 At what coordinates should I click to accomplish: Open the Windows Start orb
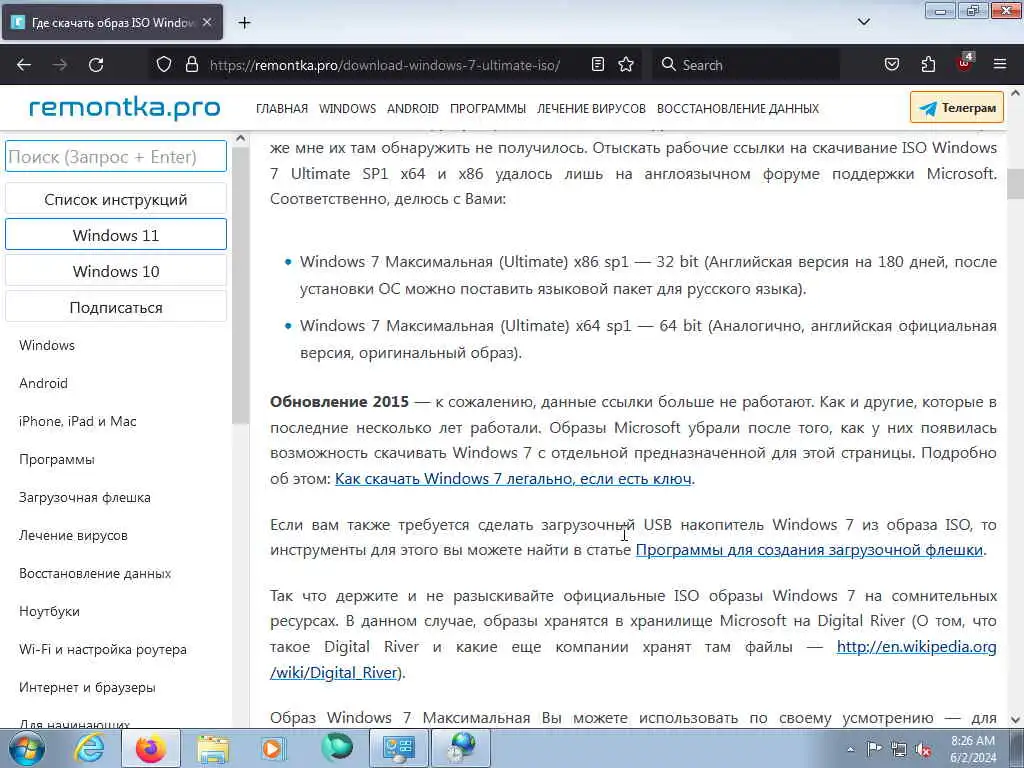click(x=26, y=748)
